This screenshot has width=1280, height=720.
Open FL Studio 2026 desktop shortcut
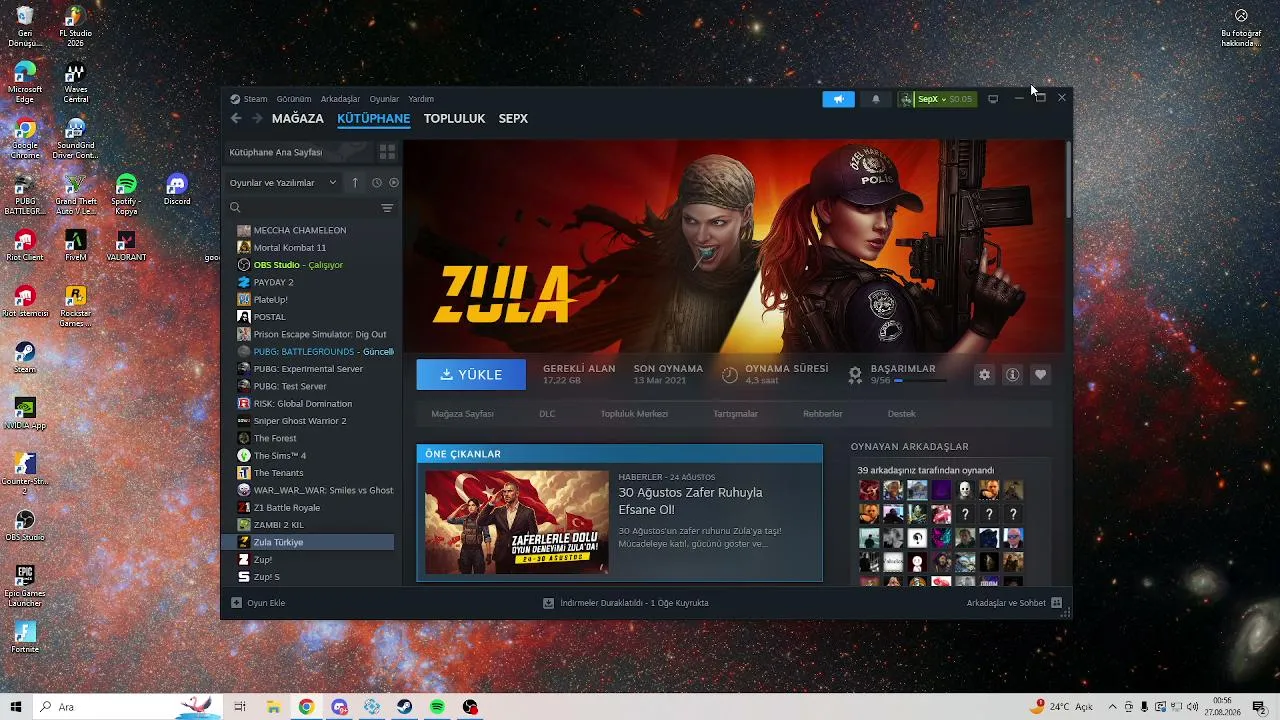(75, 27)
